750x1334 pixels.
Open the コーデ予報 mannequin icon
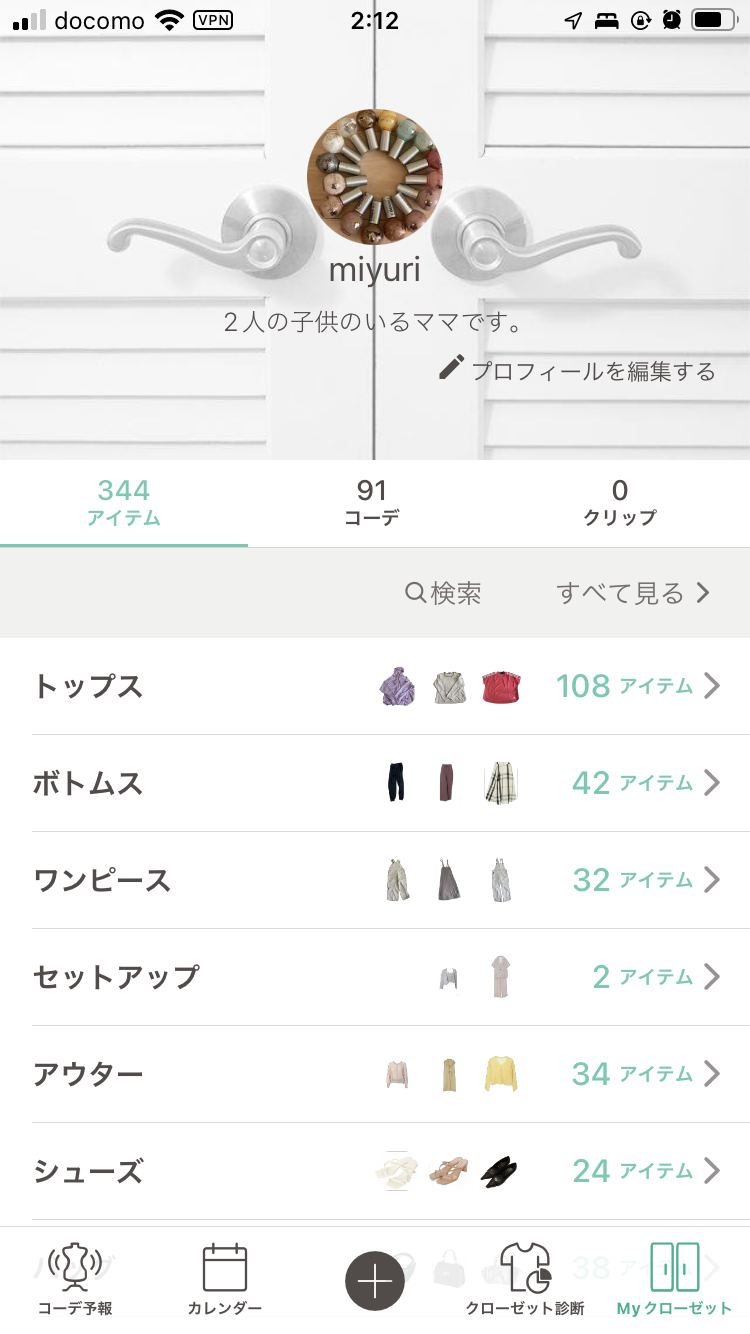[x=75, y=1268]
